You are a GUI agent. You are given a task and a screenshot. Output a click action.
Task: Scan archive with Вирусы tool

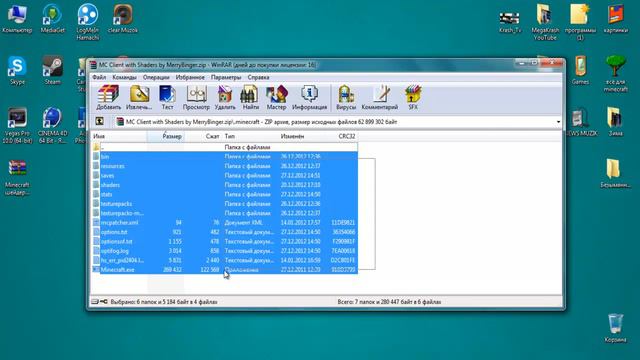(x=346, y=98)
